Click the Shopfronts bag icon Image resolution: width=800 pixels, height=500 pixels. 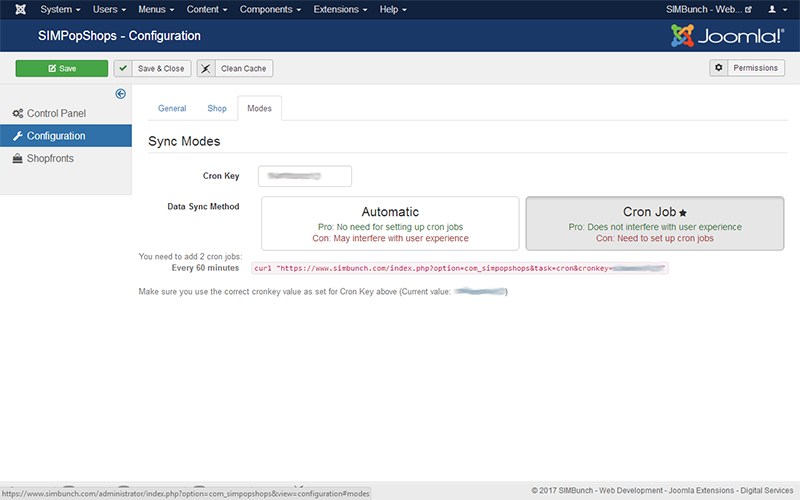tap(17, 158)
